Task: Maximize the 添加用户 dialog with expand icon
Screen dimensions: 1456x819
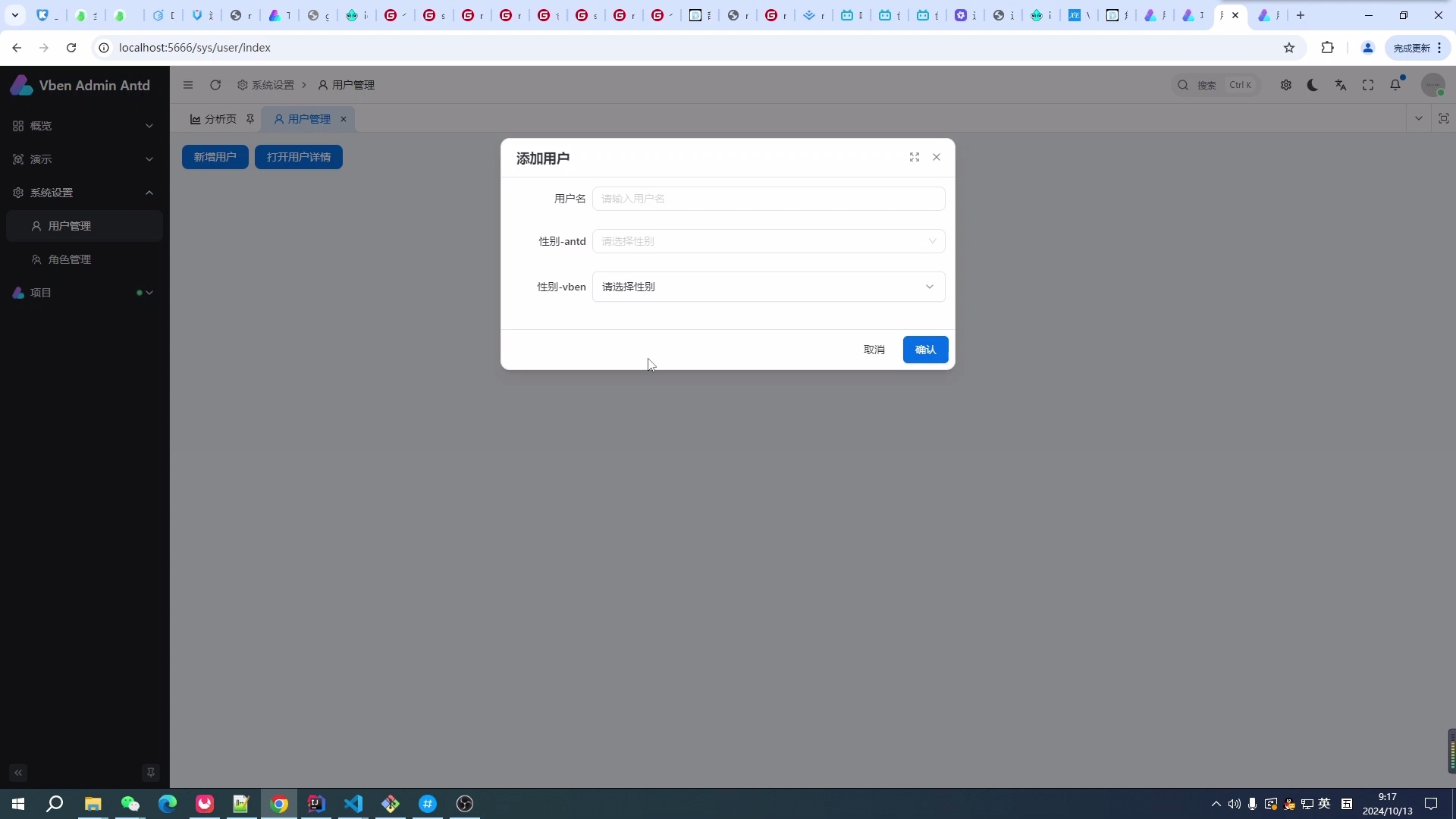Action: tap(915, 157)
